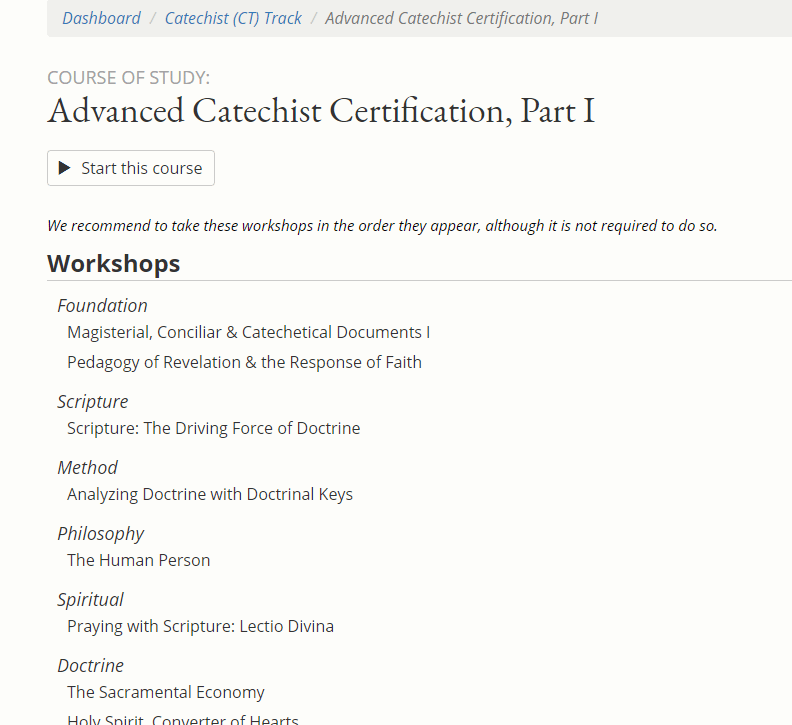Click the COURSE OF STUDY label
Screen dimensions: 792x725
[128, 78]
